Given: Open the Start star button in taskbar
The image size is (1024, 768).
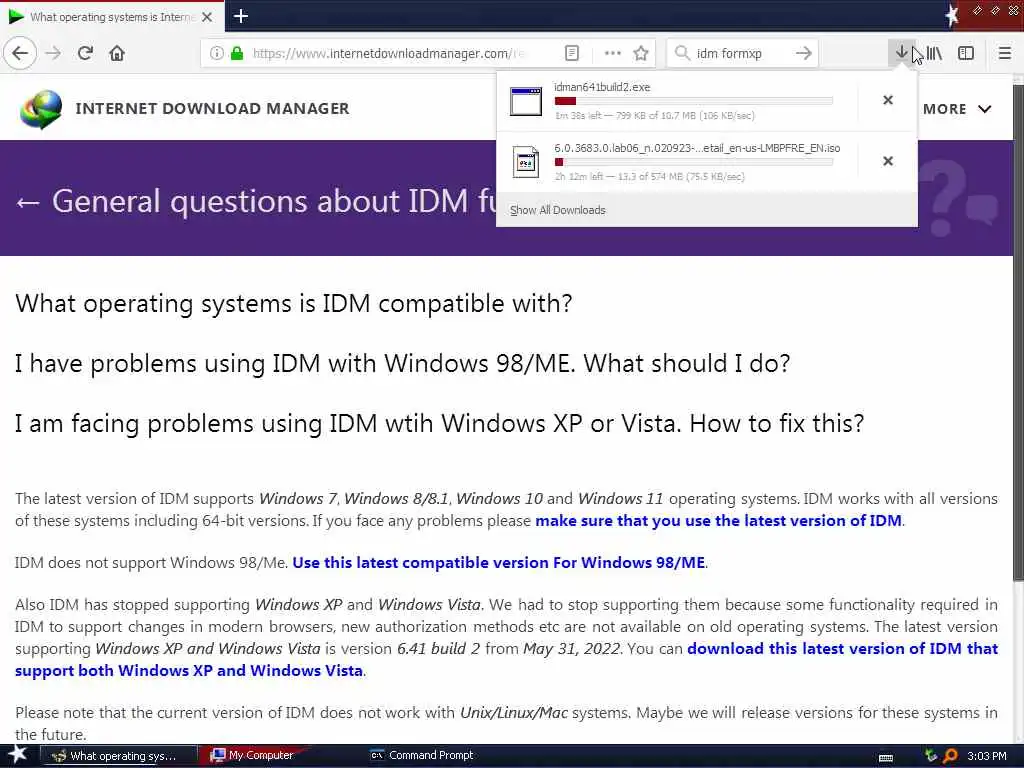Looking at the screenshot, I should [17, 755].
